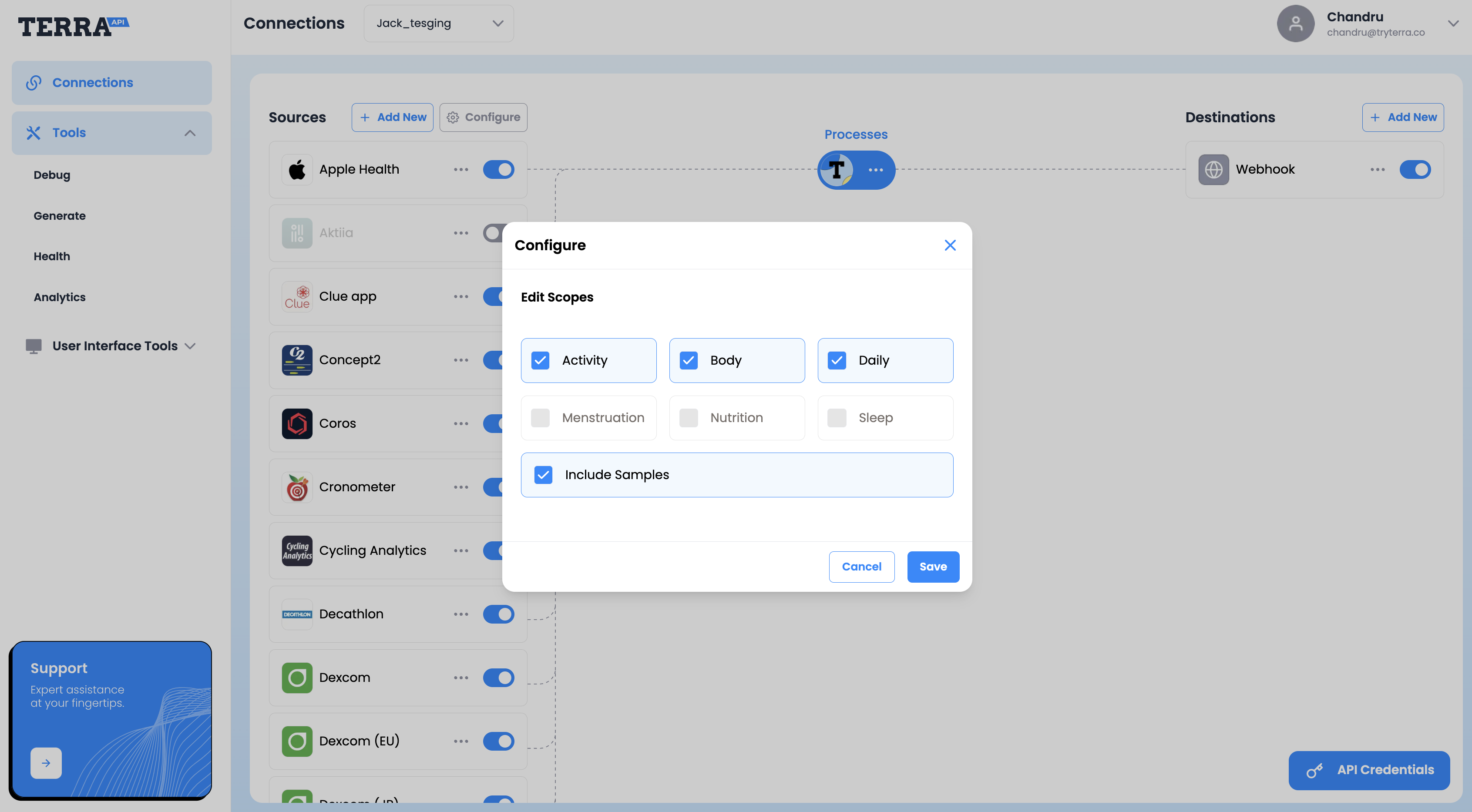1472x812 pixels.
Task: Click the Terra process node icon
Action: click(x=837, y=169)
